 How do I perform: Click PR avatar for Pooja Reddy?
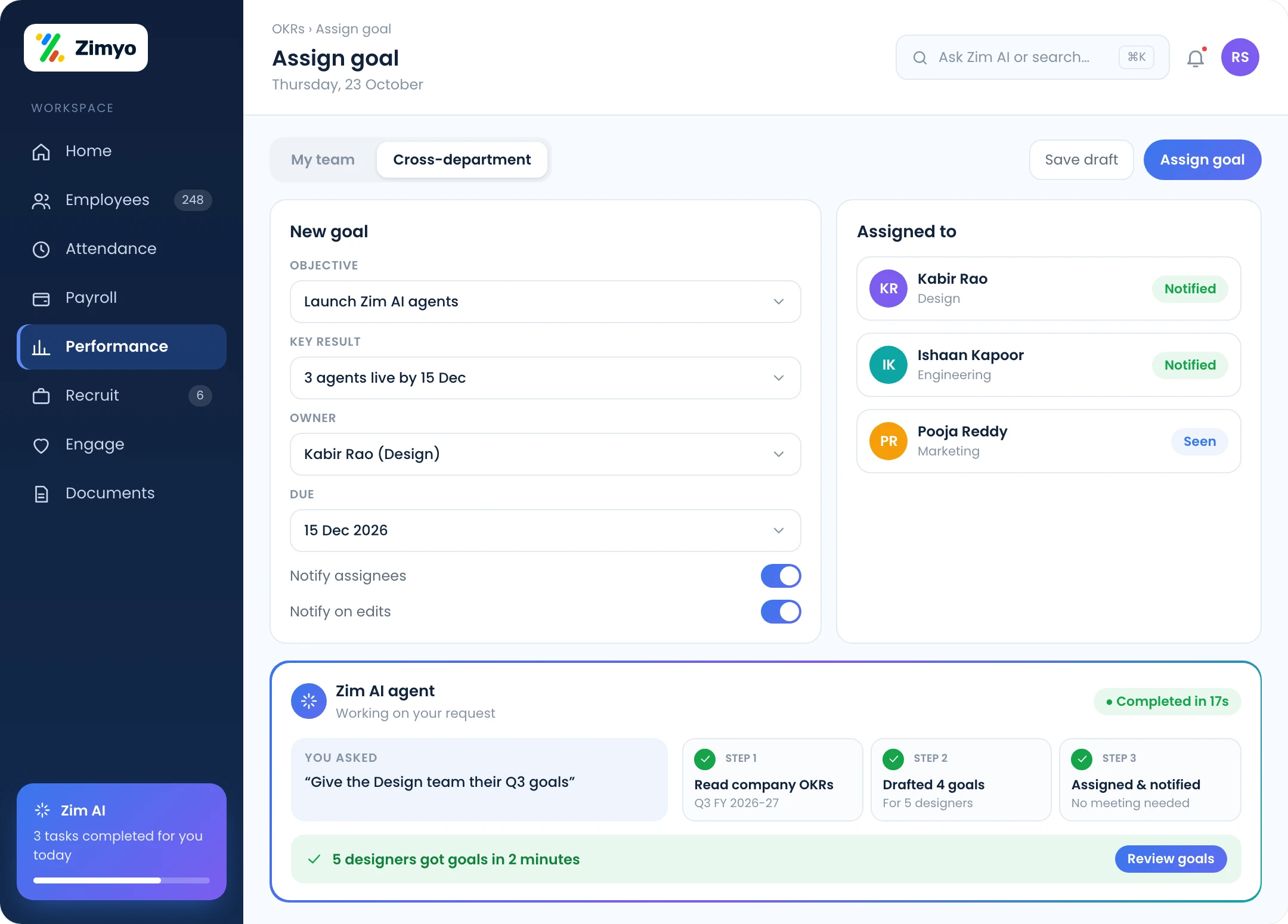pos(888,441)
